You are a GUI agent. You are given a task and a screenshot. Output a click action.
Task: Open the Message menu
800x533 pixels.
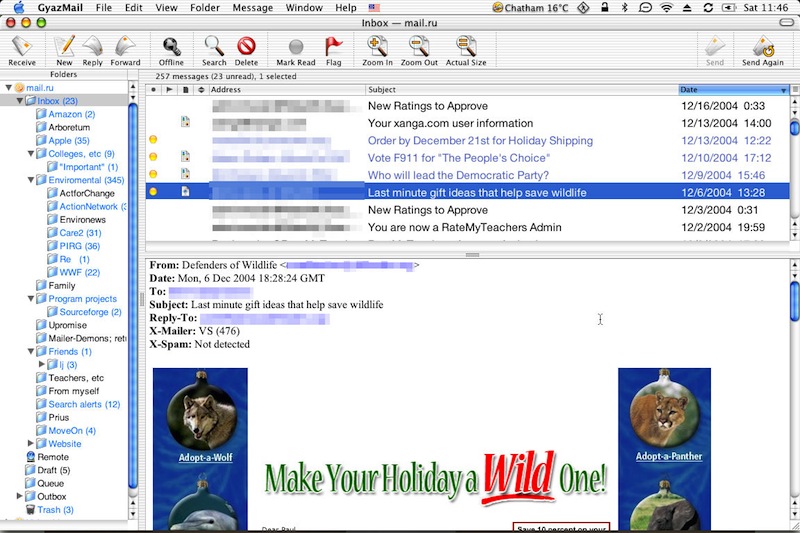[x=252, y=7]
